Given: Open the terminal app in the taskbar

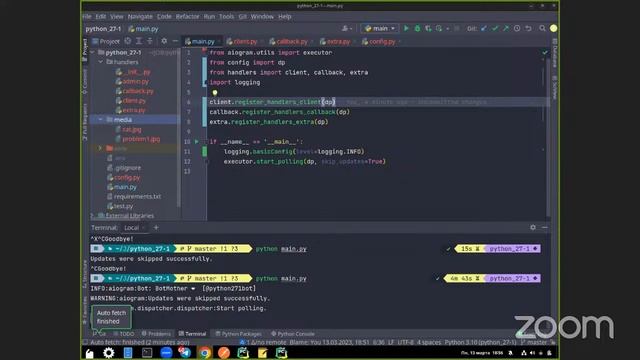Looking at the screenshot, I should 147,353.
